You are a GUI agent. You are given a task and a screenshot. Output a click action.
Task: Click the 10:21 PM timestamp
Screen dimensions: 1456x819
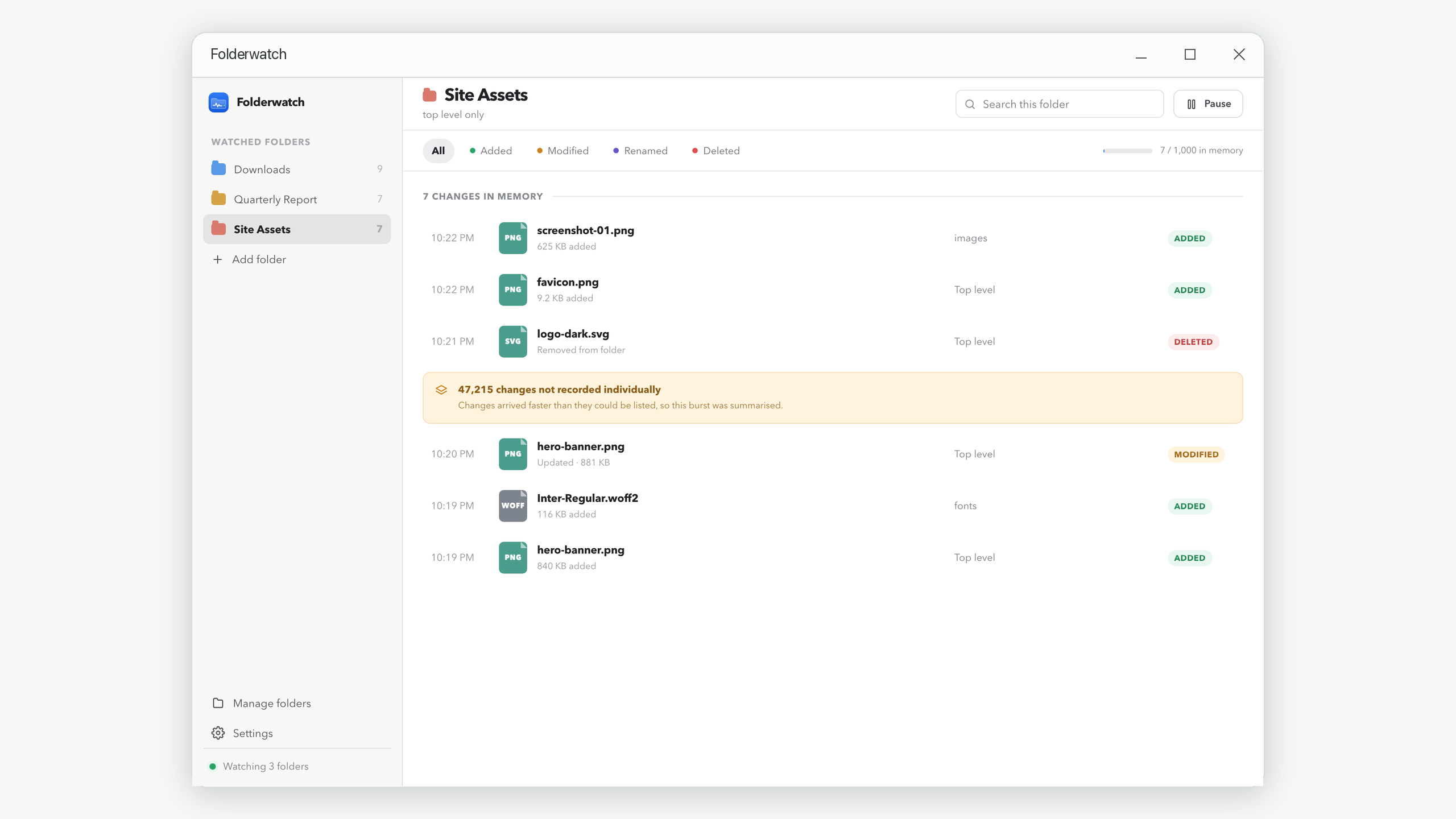(452, 341)
